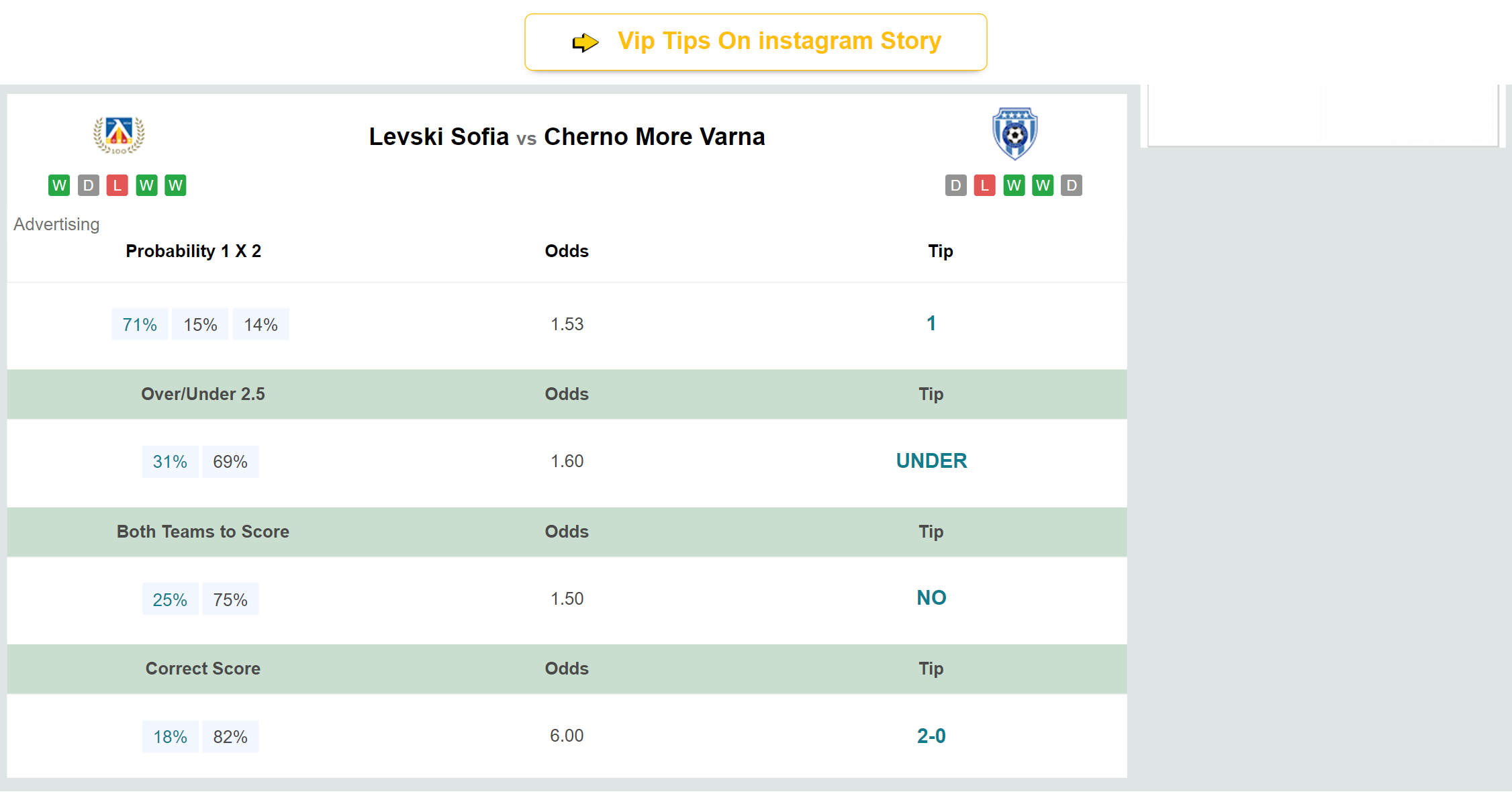Click Cherno More's red L form badge

point(984,185)
